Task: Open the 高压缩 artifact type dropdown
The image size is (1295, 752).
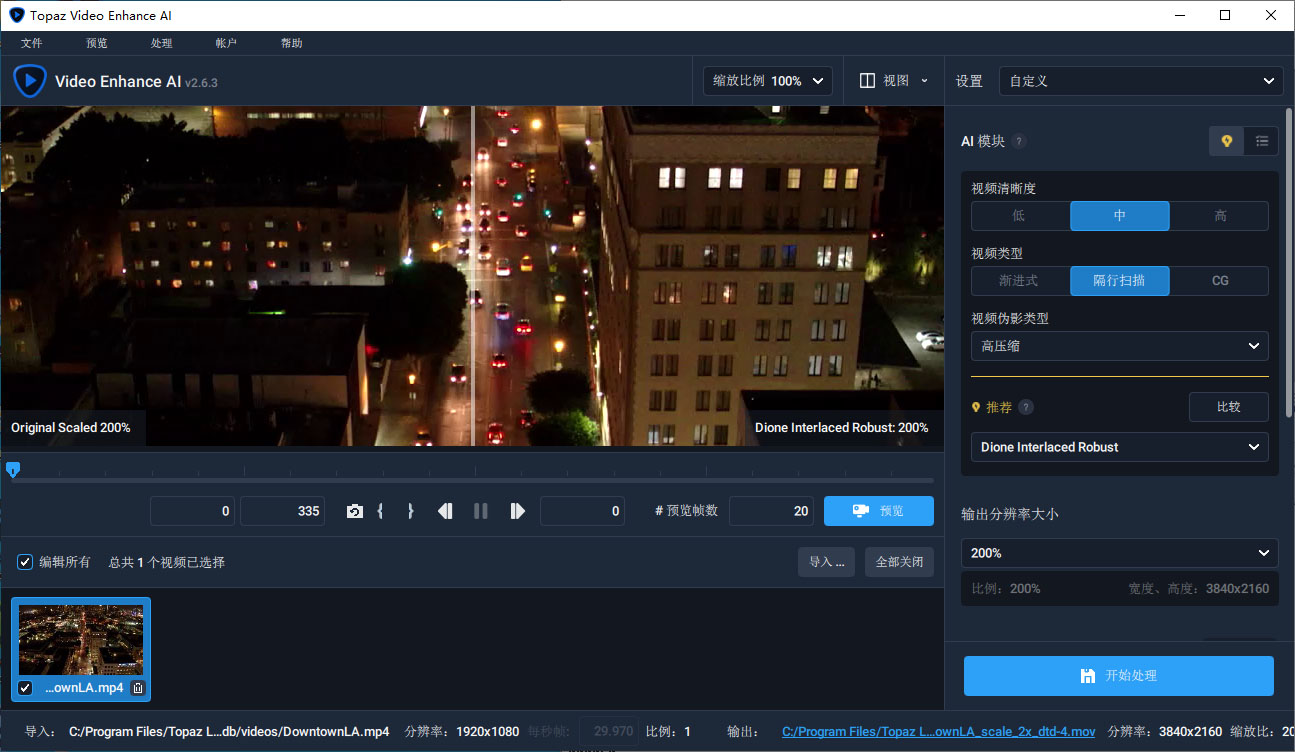Action: (x=1120, y=346)
